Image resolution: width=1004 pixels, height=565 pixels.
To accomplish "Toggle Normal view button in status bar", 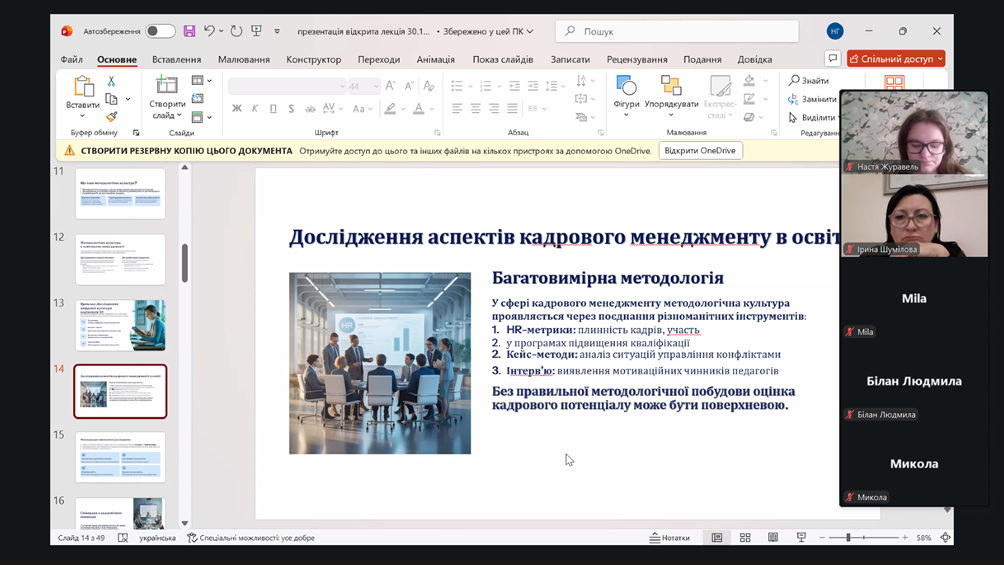I will click(x=717, y=538).
